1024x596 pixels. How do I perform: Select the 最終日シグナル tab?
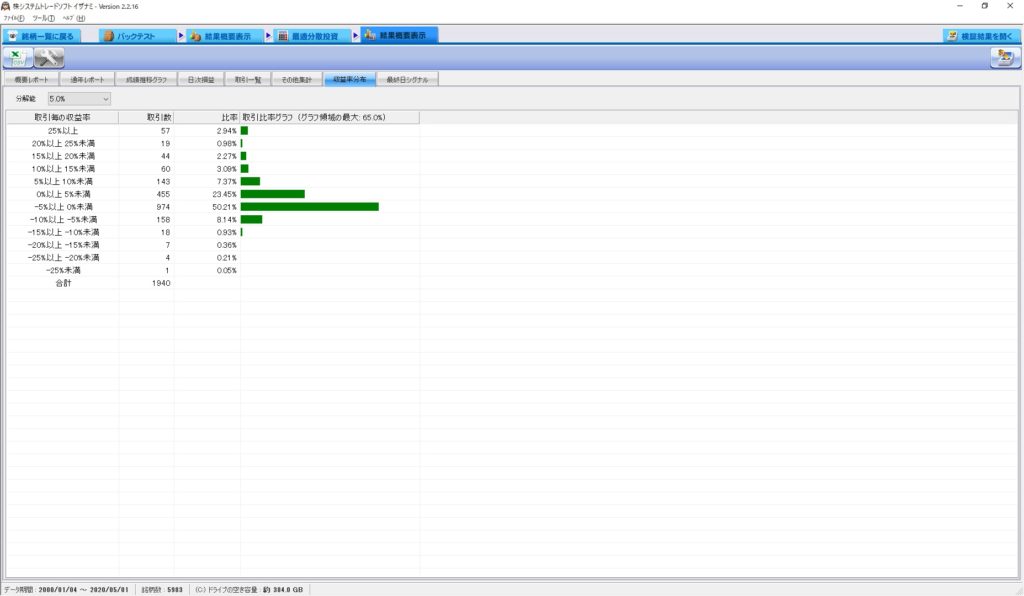[x=407, y=79]
